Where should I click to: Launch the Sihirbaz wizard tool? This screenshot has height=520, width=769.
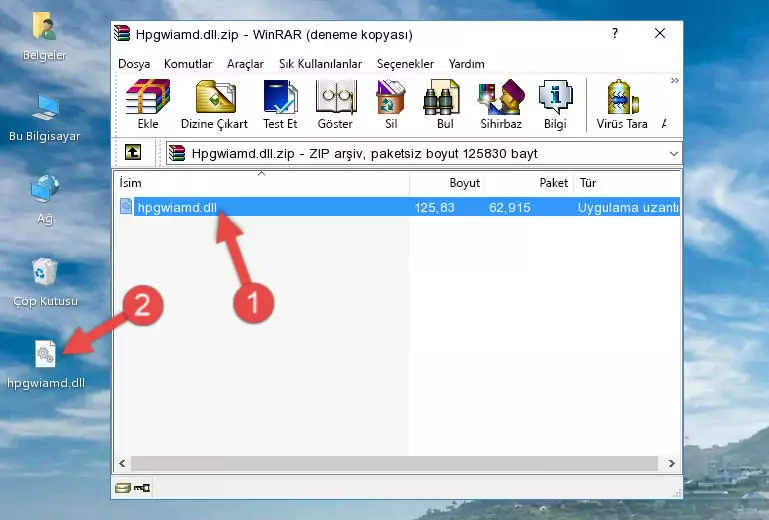coord(501,104)
